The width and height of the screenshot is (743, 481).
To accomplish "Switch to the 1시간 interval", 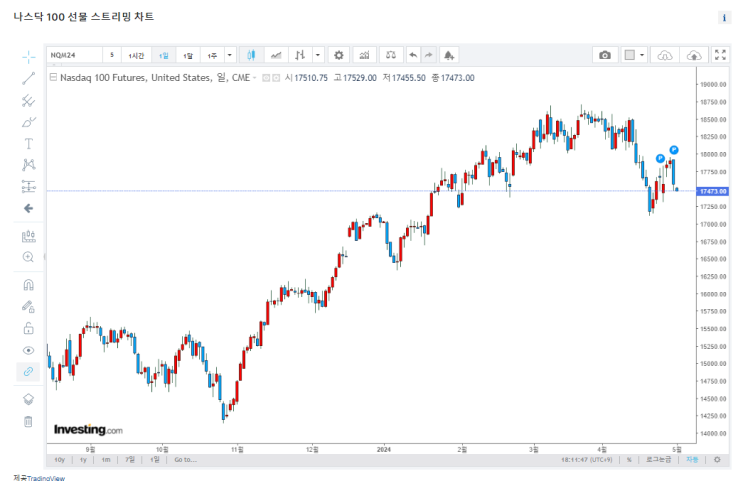I will [x=137, y=55].
